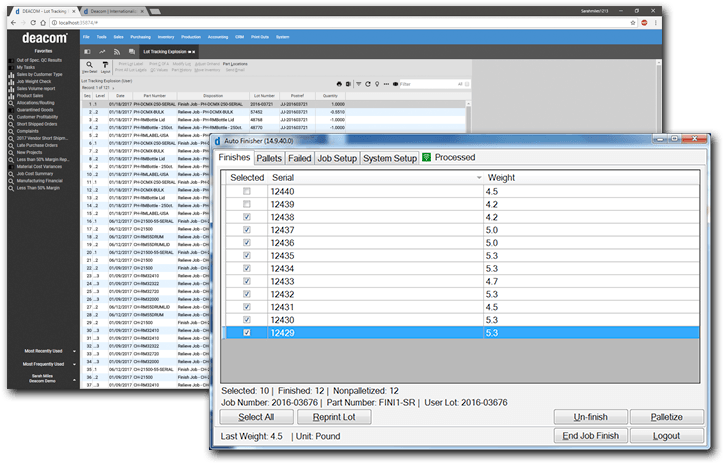The image size is (723, 463).
Task: Open the Production menu in Deacom
Action: point(191,37)
